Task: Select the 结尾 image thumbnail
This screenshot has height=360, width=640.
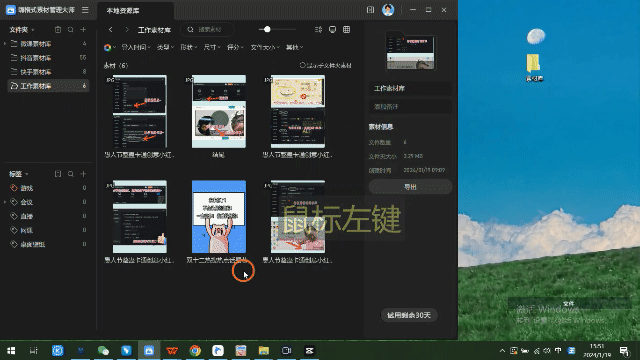Action: (219, 111)
